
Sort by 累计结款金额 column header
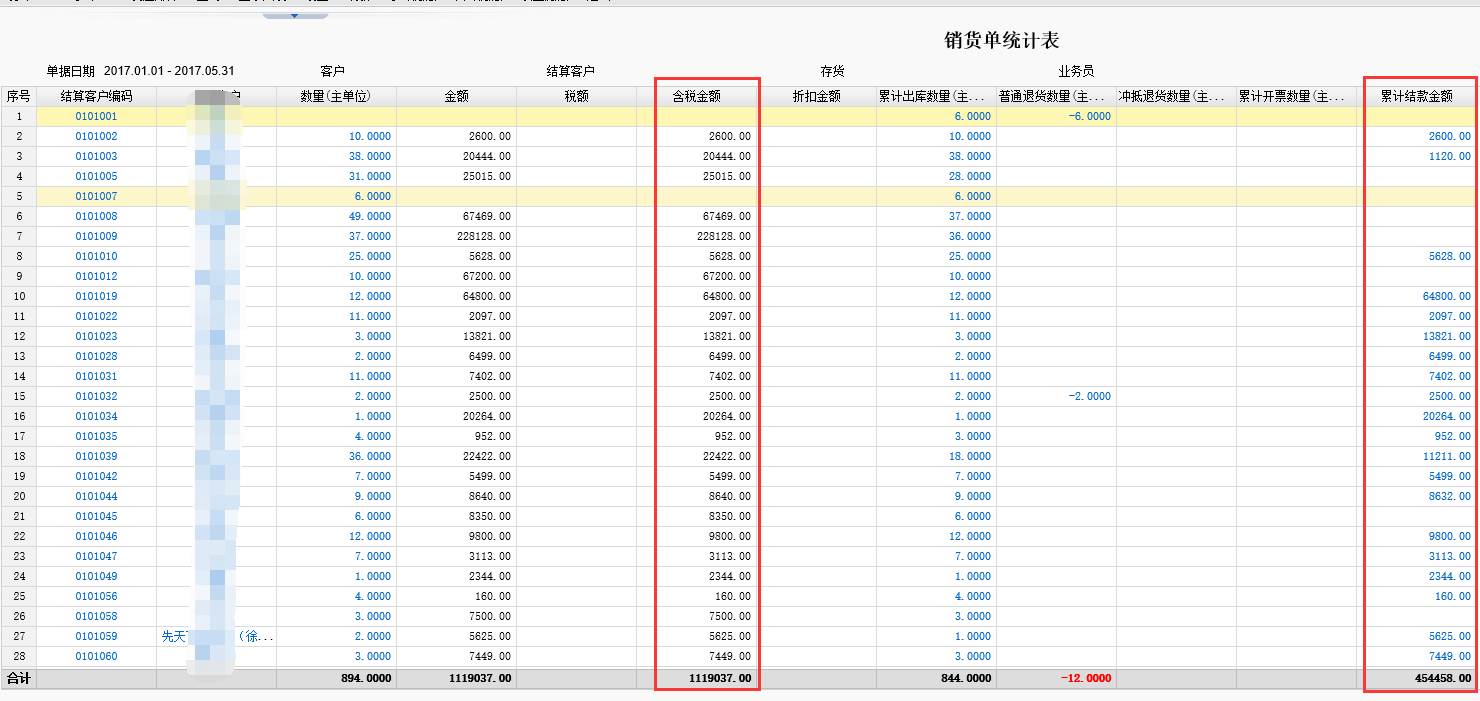[x=1416, y=97]
